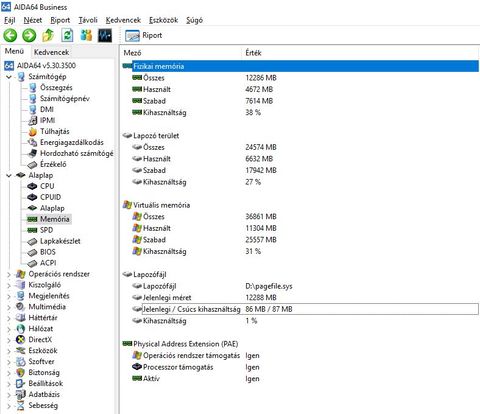Open the monitor diagnostics graph toolbar icon
The image size is (480, 414).
point(105,35)
